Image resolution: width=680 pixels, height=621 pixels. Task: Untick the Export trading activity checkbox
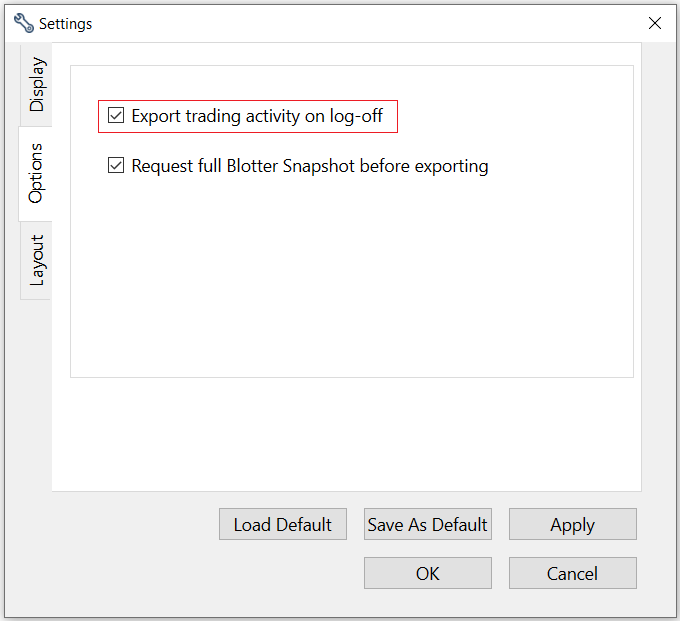pyautogui.click(x=116, y=116)
